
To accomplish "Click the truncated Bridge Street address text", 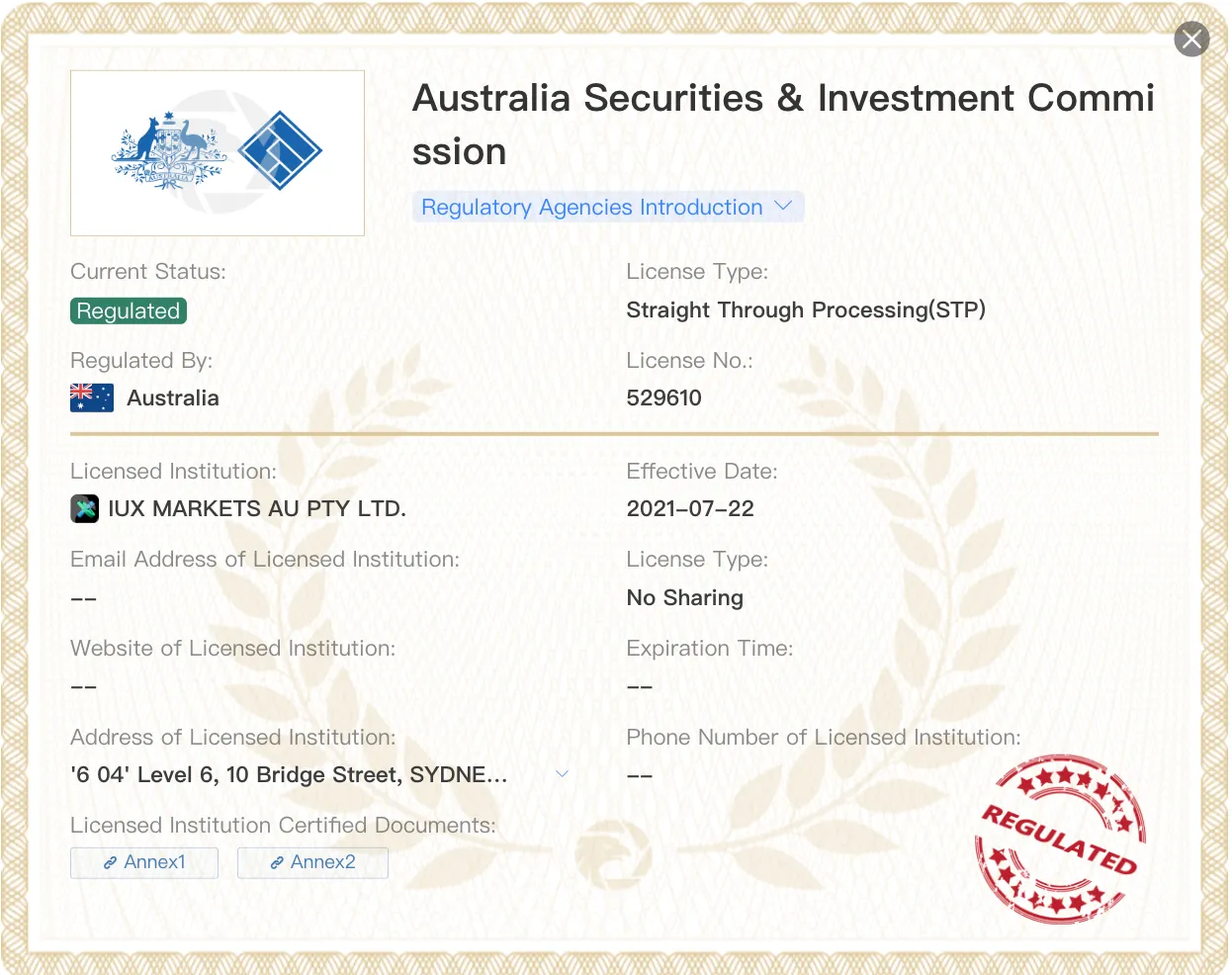I will 289,774.
